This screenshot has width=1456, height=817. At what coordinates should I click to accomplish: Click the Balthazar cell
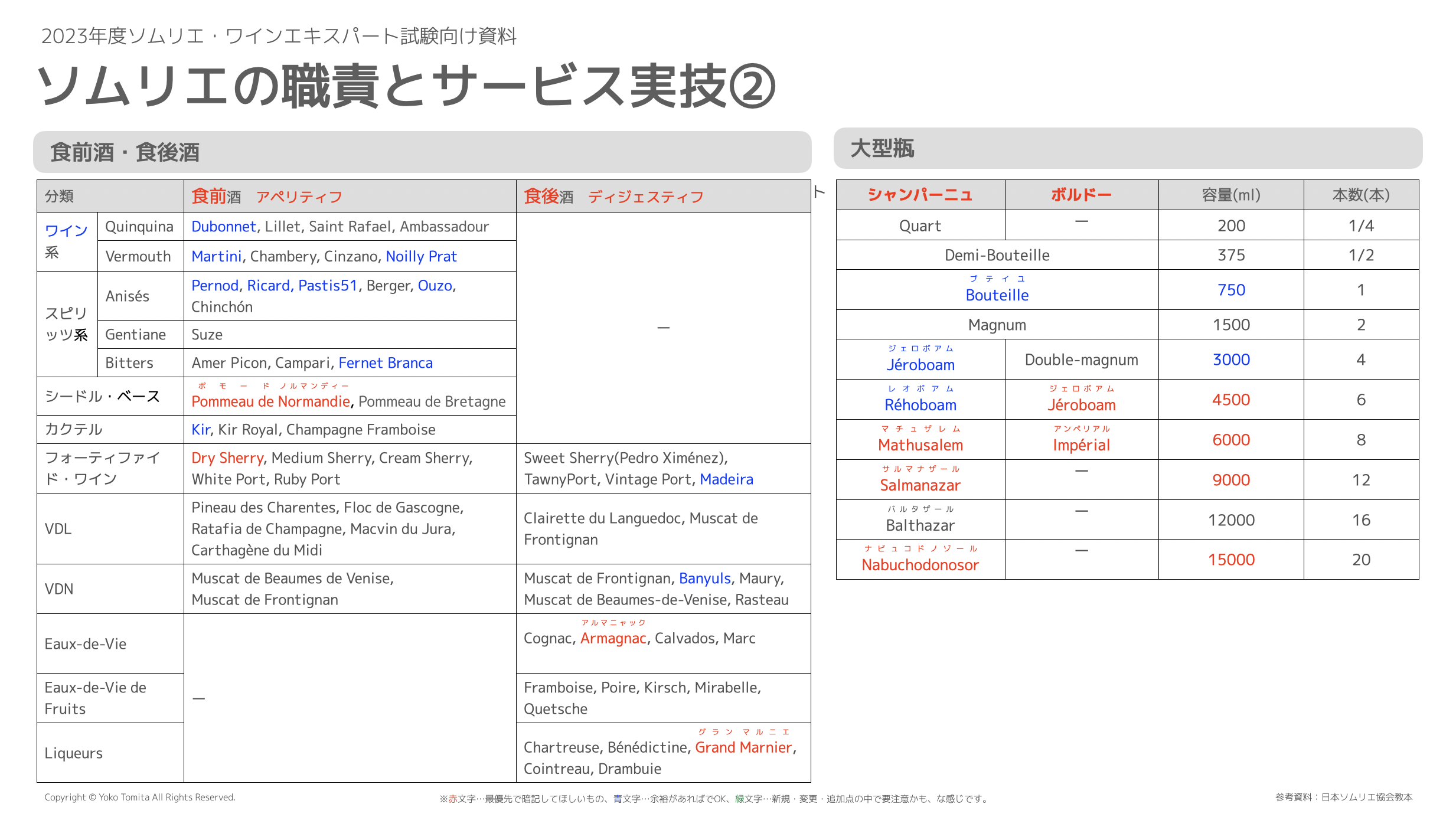(x=920, y=519)
